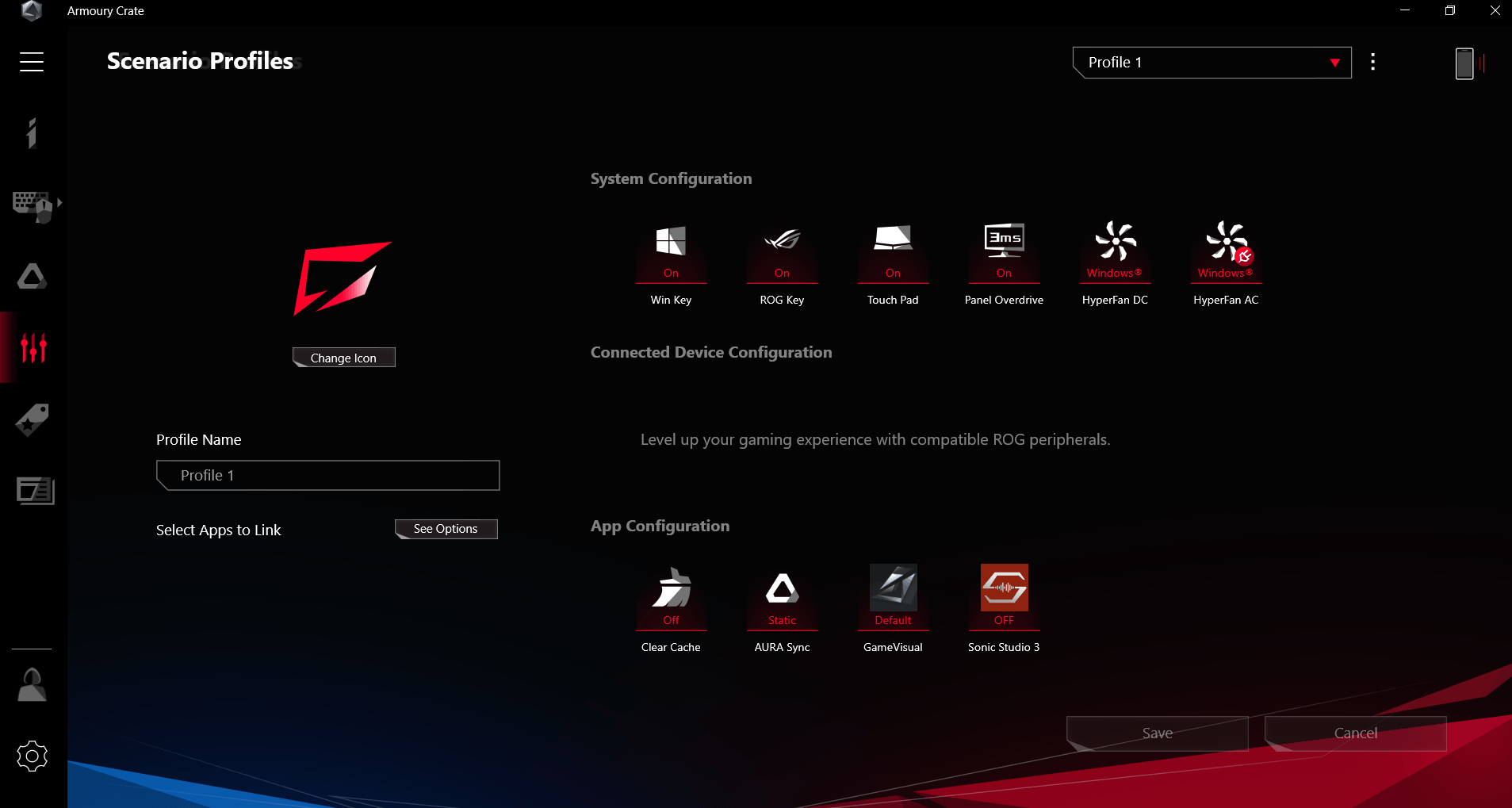Click the red profile icon image
1512x808 pixels.
tap(343, 279)
